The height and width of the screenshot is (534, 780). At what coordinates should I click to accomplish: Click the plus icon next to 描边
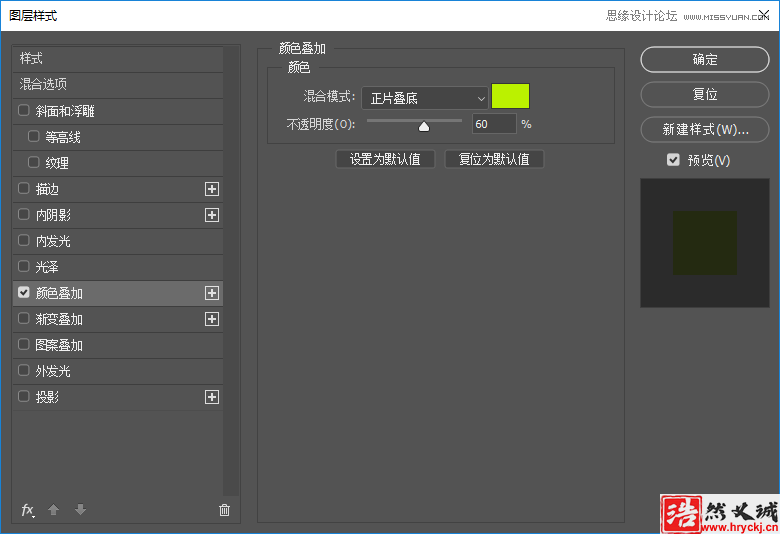pyautogui.click(x=212, y=189)
